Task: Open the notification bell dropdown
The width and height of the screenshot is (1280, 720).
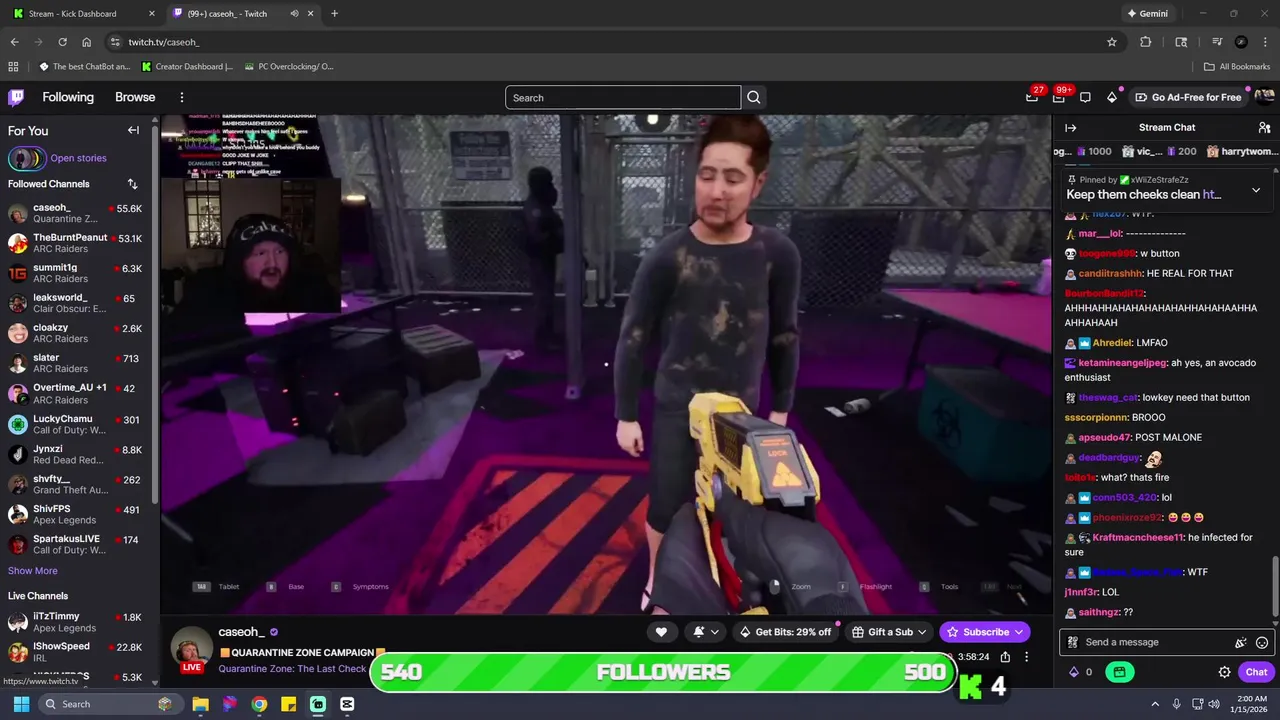Action: [707, 632]
